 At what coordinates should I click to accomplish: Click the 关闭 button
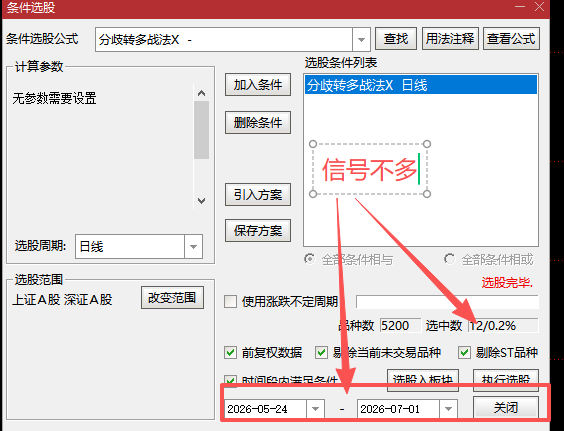pyautogui.click(x=506, y=408)
